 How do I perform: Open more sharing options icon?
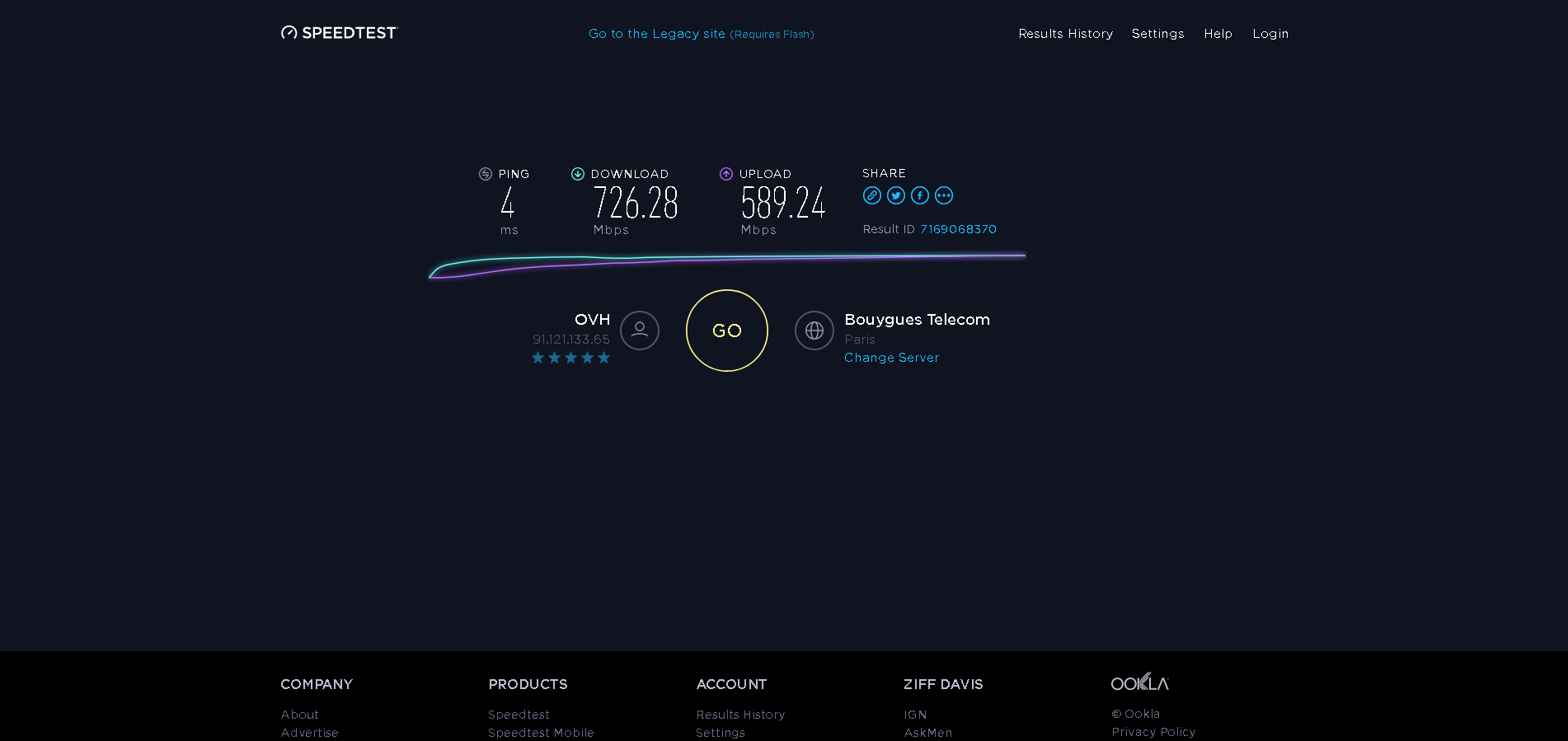[x=944, y=195]
